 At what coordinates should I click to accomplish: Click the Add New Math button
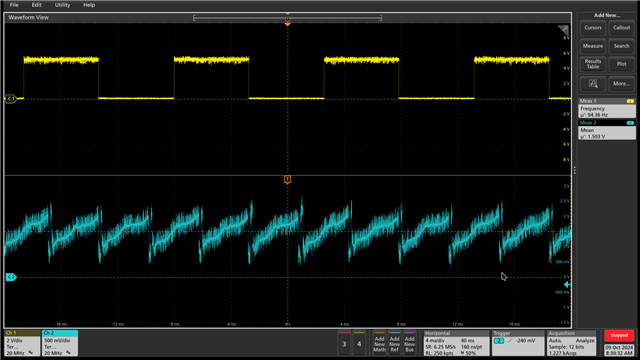379,343
